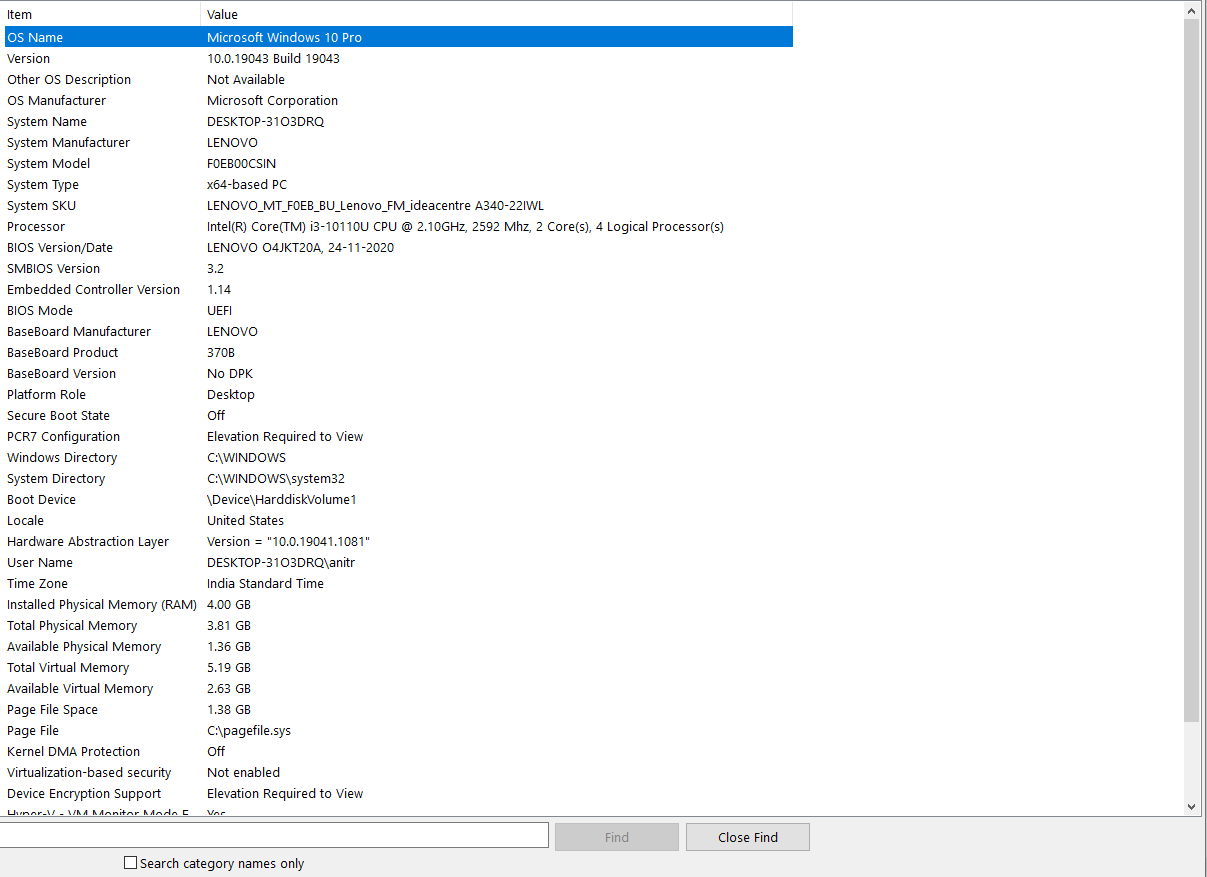Select the Other OS Description row
This screenshot has width=1207, height=877.
(x=397, y=79)
